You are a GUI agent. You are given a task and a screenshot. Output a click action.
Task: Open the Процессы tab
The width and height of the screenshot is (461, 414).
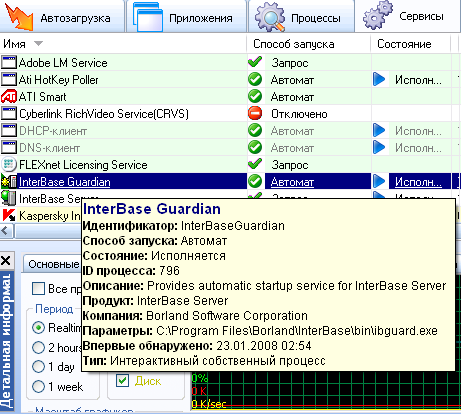click(300, 17)
